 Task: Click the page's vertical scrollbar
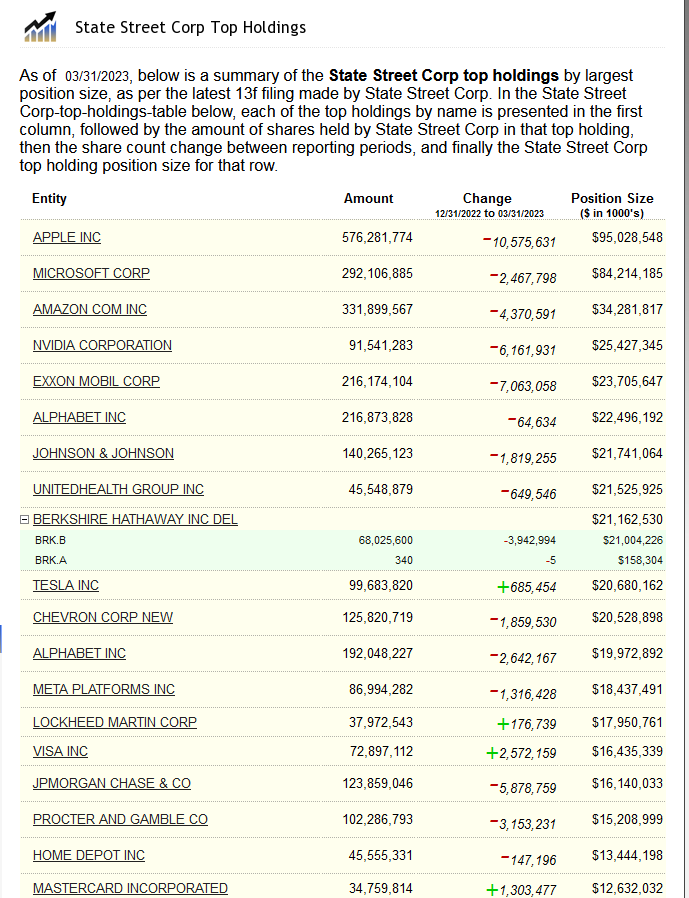[686, 449]
